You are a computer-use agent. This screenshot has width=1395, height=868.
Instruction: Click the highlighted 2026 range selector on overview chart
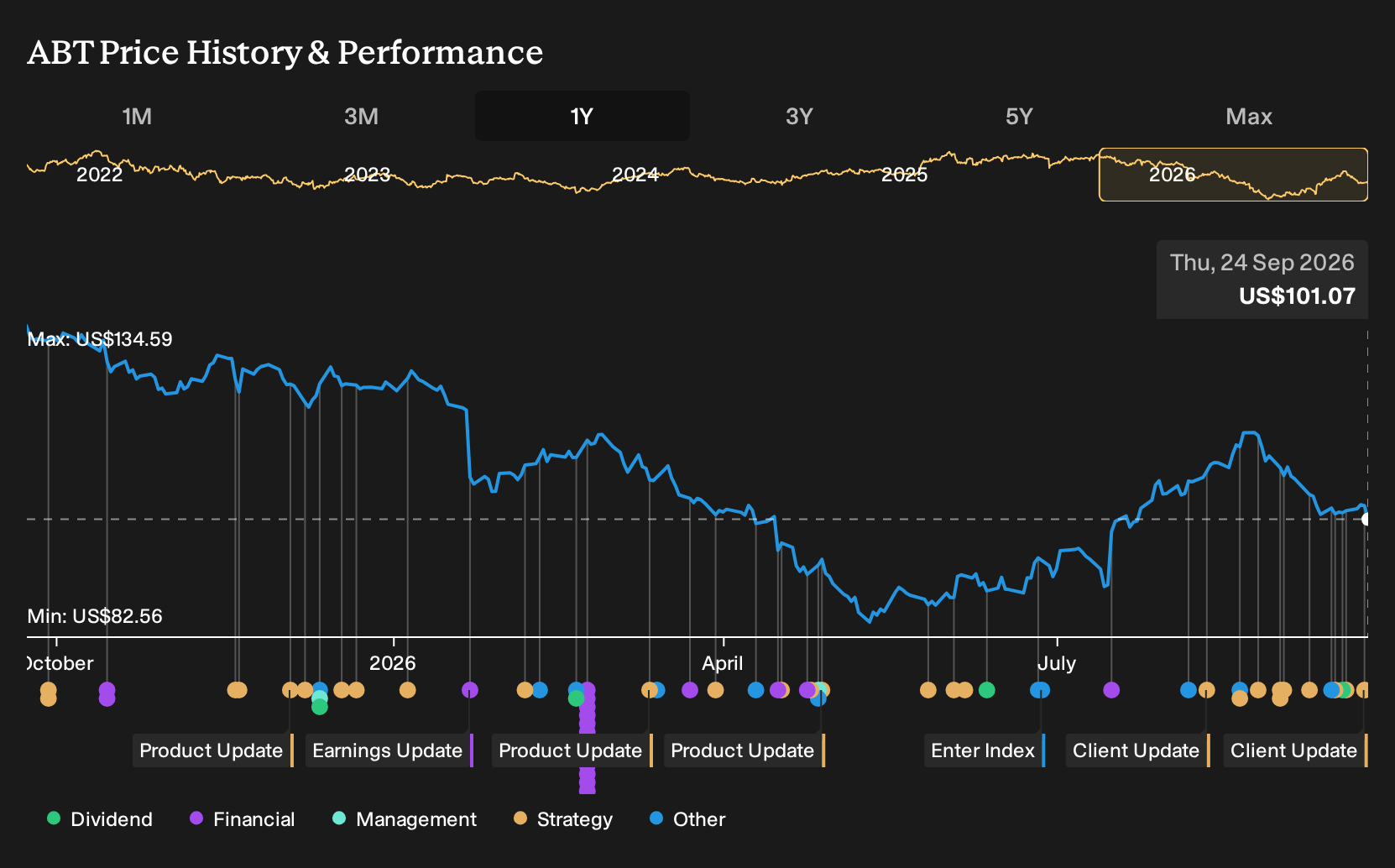click(x=1233, y=175)
